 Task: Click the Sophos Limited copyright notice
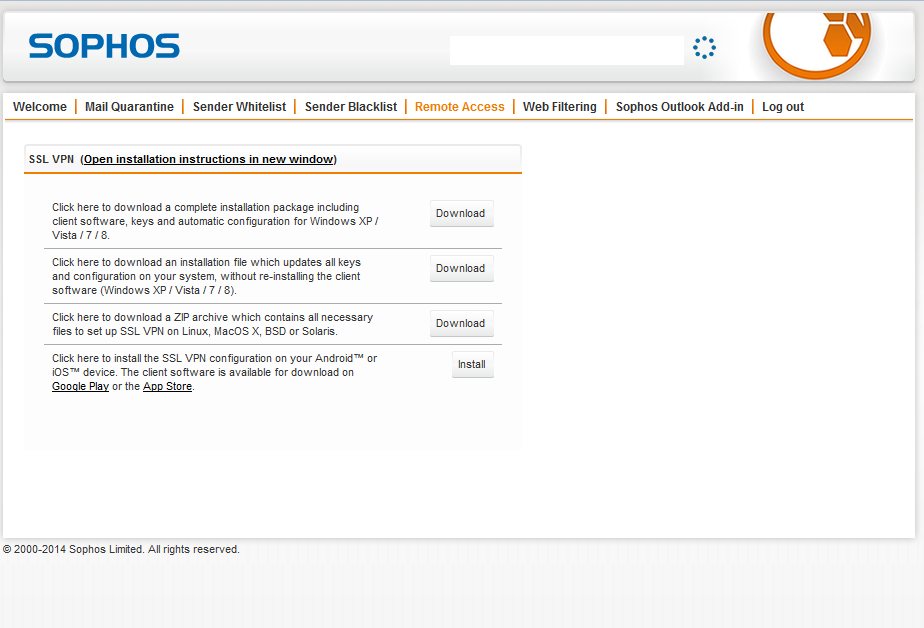point(121,549)
